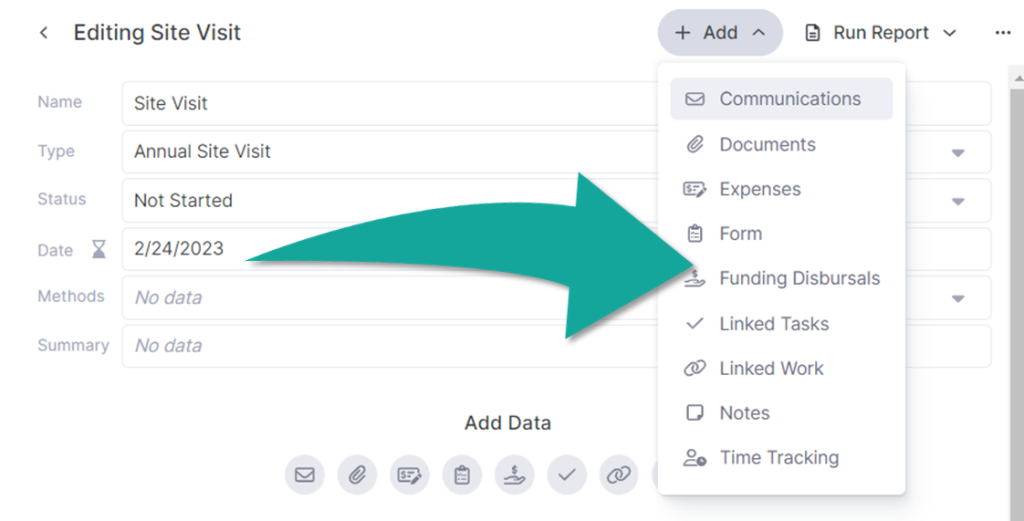This screenshot has height=521, width=1024.
Task: Choose Linked Work from the menu
Action: pyautogui.click(x=771, y=368)
